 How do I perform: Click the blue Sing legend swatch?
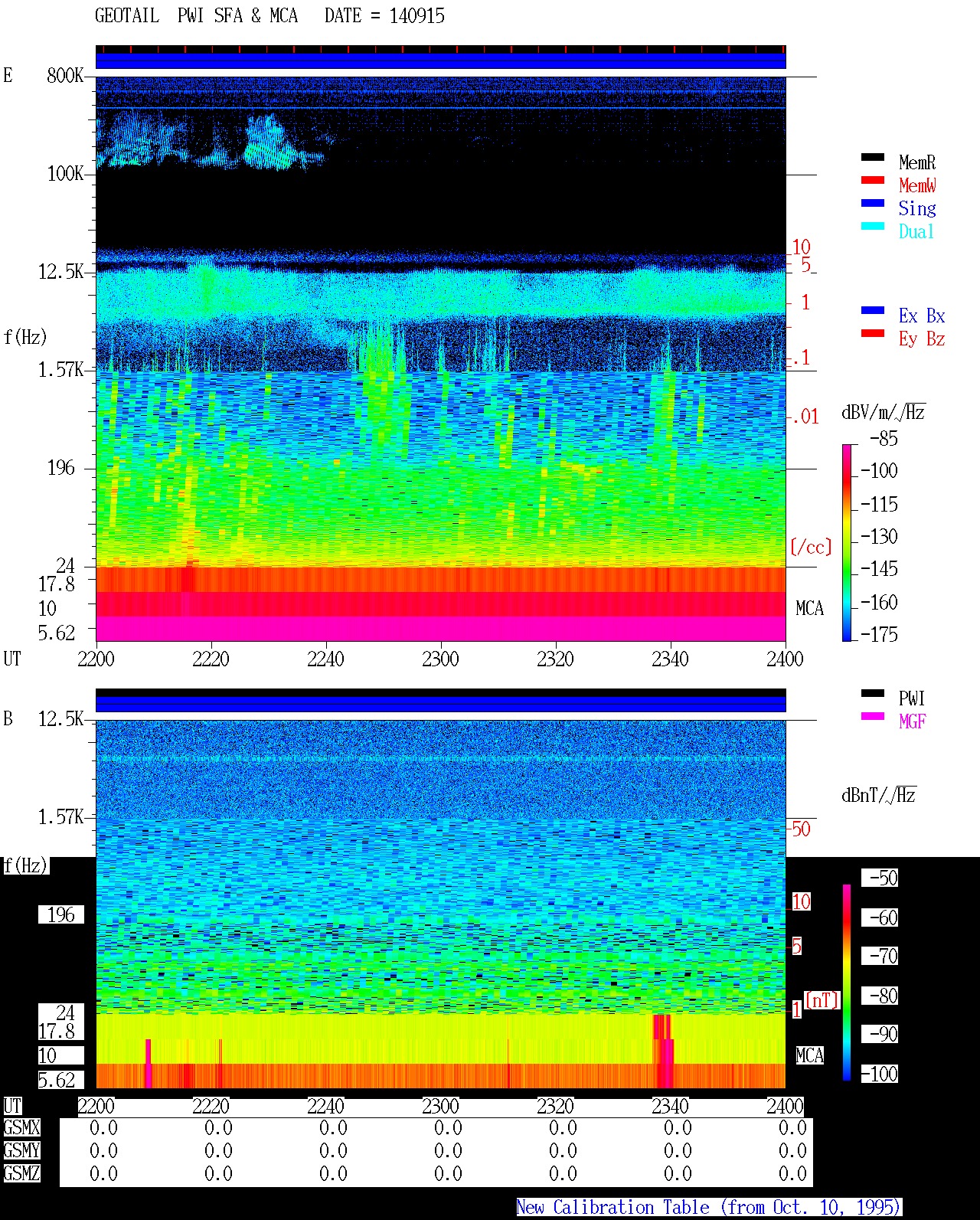point(873,203)
